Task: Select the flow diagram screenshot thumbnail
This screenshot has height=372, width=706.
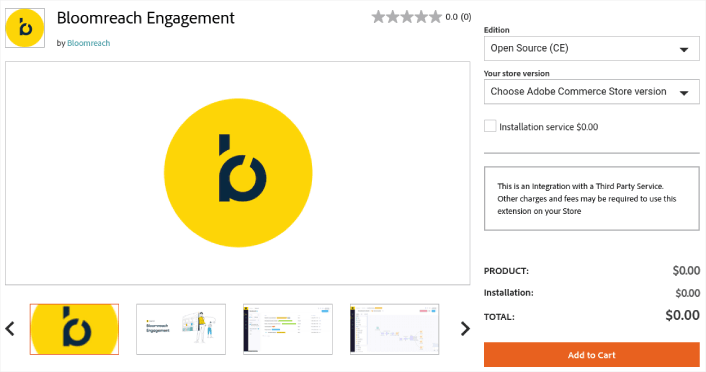Action: click(x=394, y=329)
